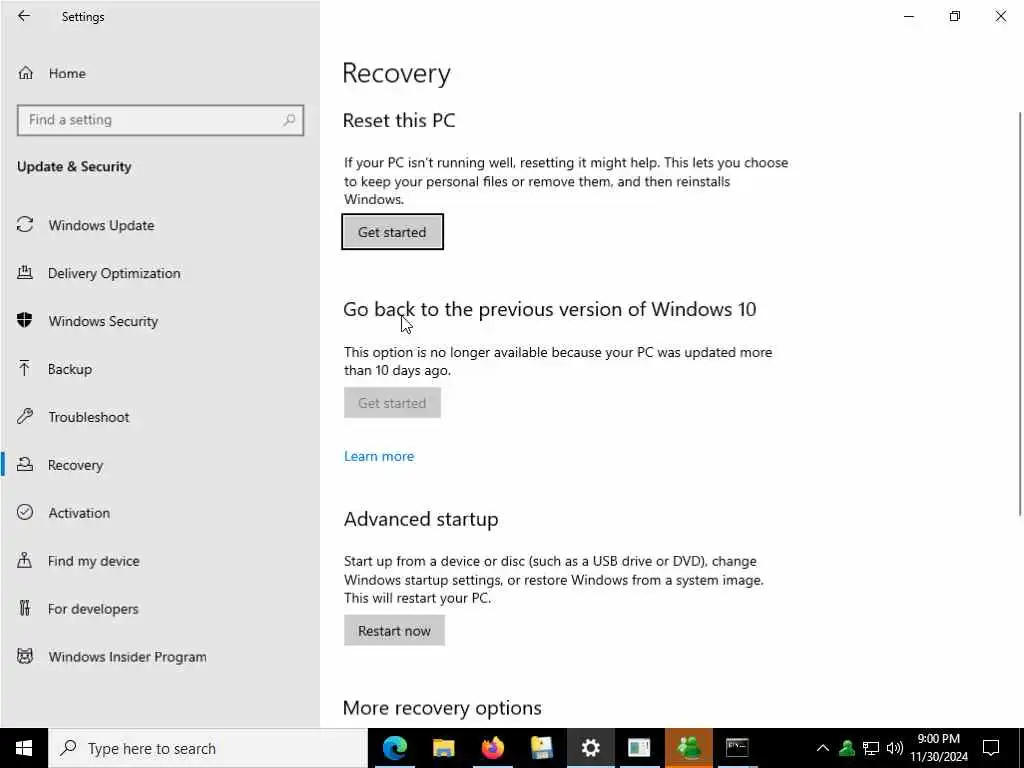
Task: Click the For developers tools icon
Action: pos(25,608)
